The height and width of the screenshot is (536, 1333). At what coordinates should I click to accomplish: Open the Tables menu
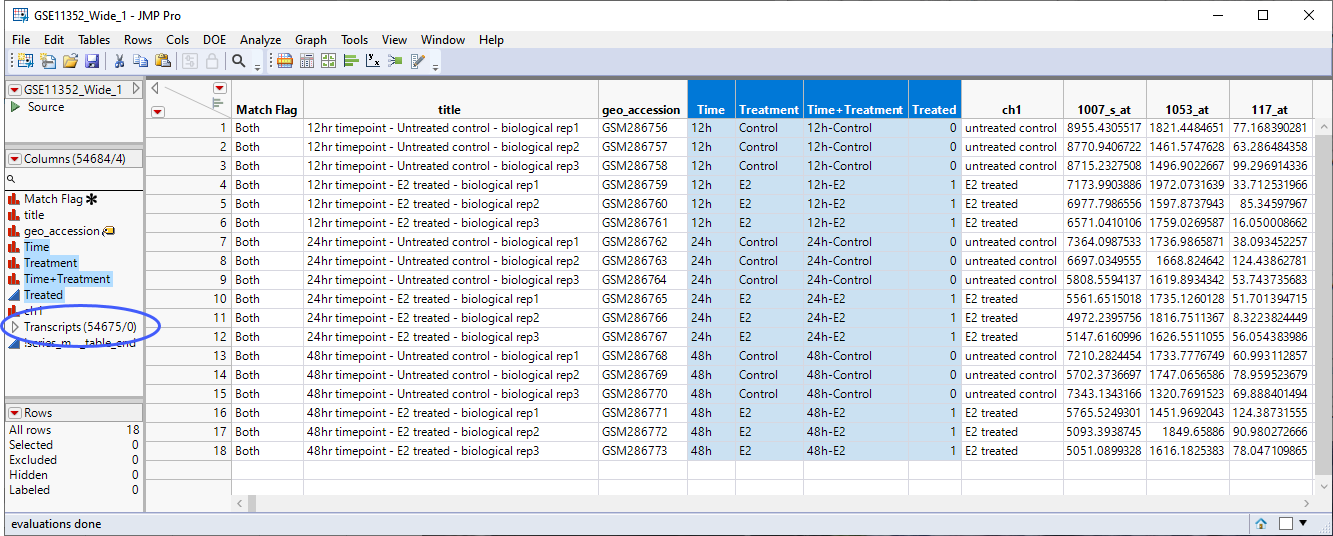(94, 40)
